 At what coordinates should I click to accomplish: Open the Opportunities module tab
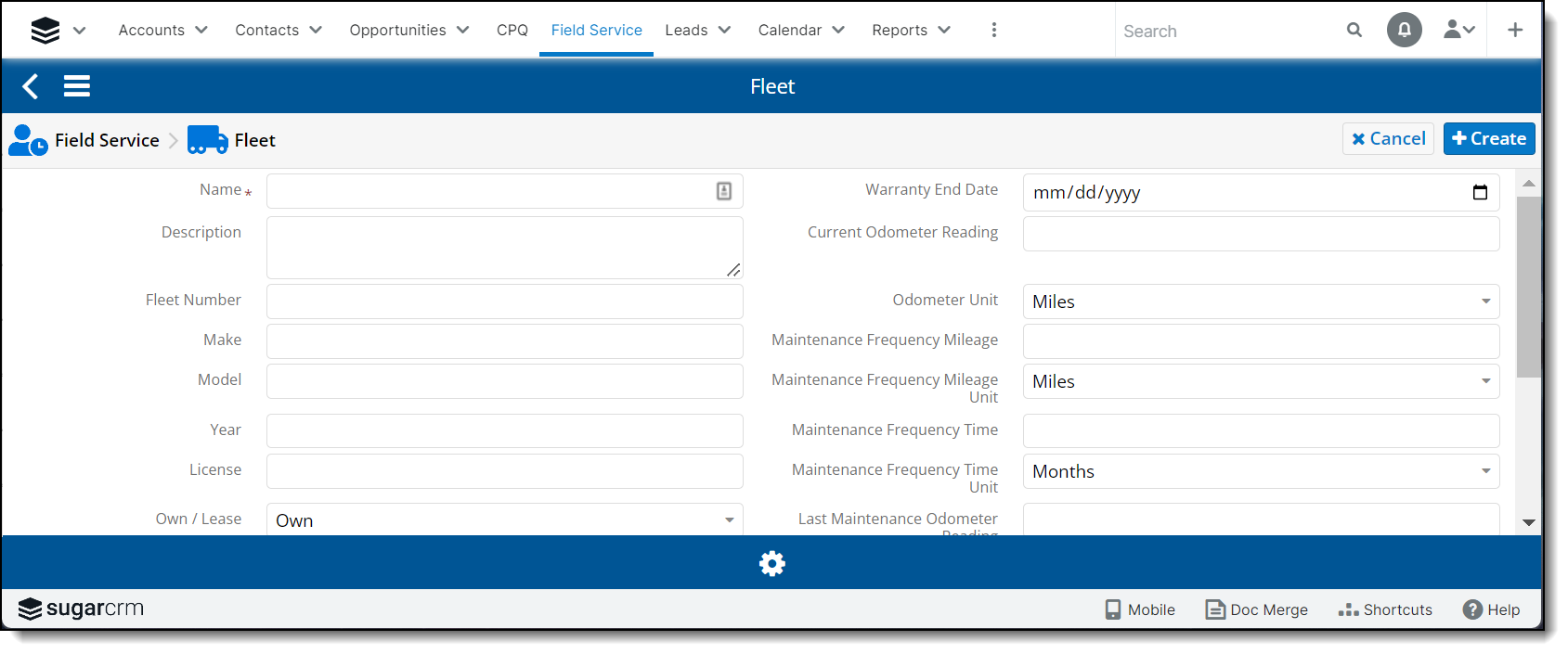point(397,30)
